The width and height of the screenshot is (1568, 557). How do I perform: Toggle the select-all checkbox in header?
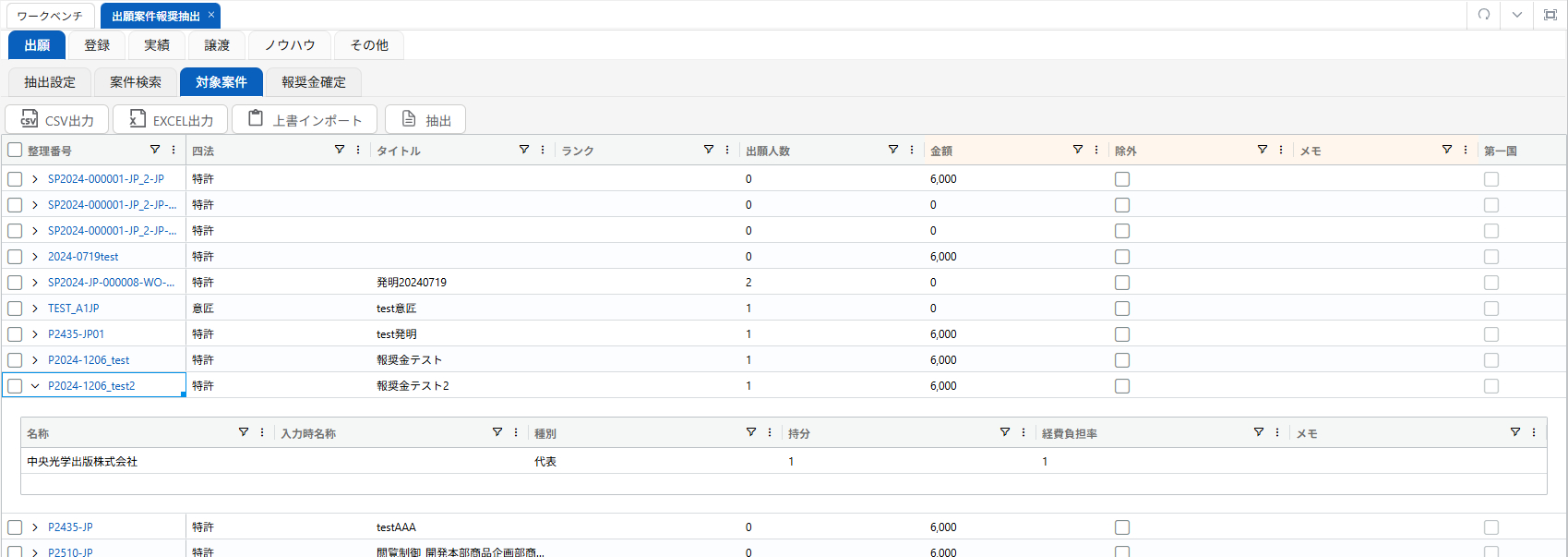15,150
